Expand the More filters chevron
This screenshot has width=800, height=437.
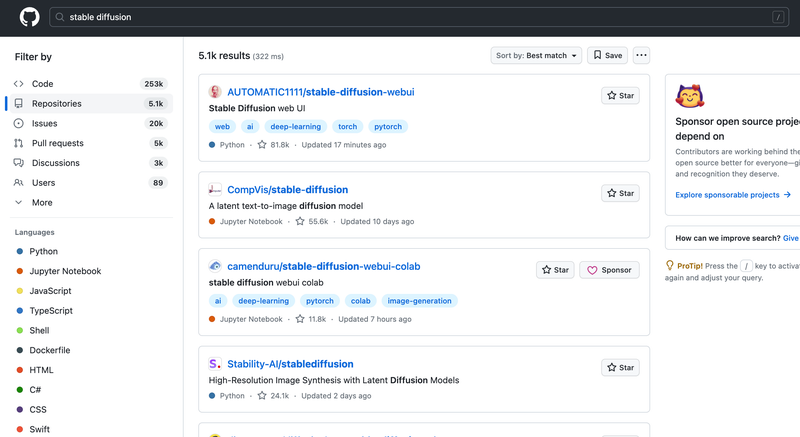point(19,202)
